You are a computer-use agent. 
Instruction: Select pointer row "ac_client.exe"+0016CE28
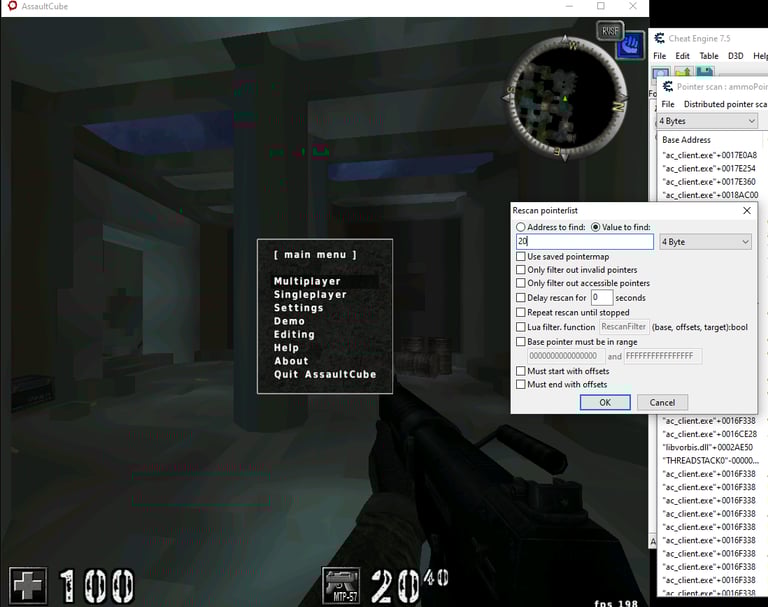(709, 434)
